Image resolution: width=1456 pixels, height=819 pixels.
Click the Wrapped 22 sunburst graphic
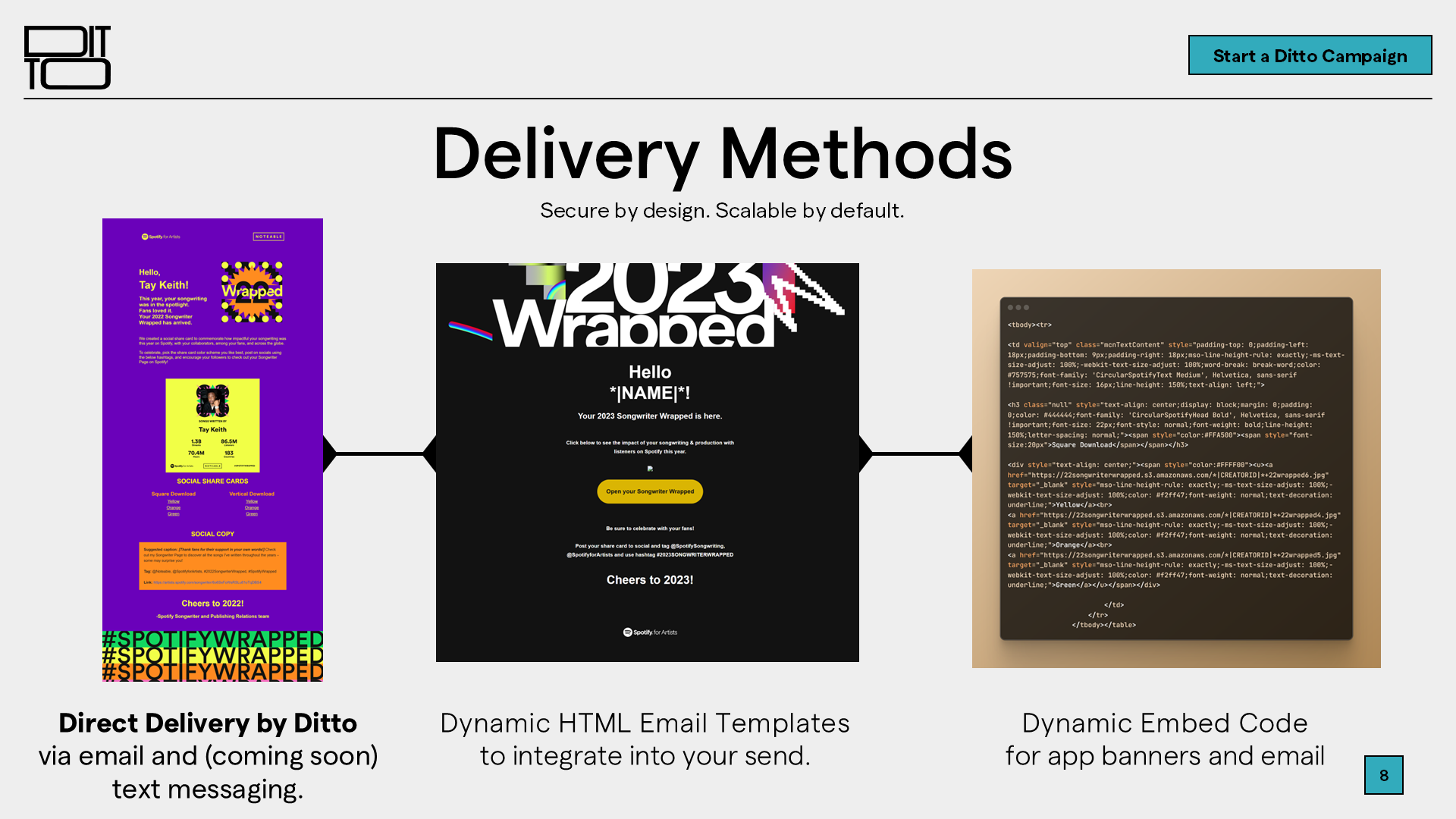252,293
